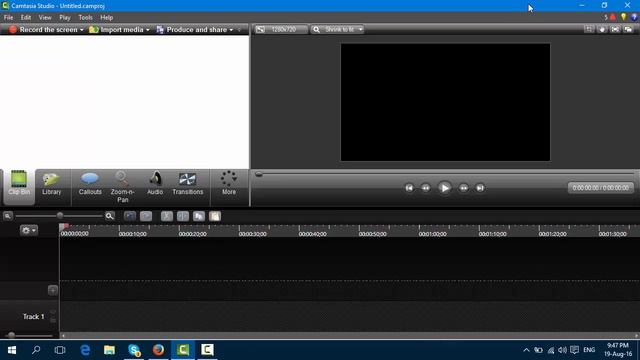Expand the timeline gear settings dropdown
The image size is (640, 360).
(x=29, y=230)
